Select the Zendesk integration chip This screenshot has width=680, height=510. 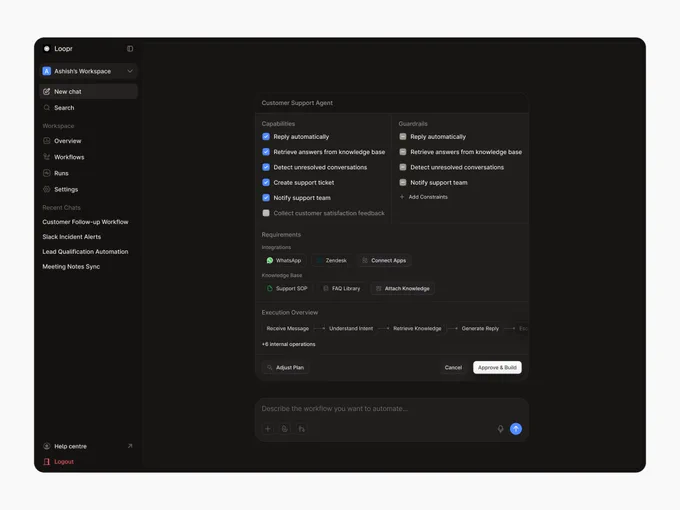[x=332, y=260]
